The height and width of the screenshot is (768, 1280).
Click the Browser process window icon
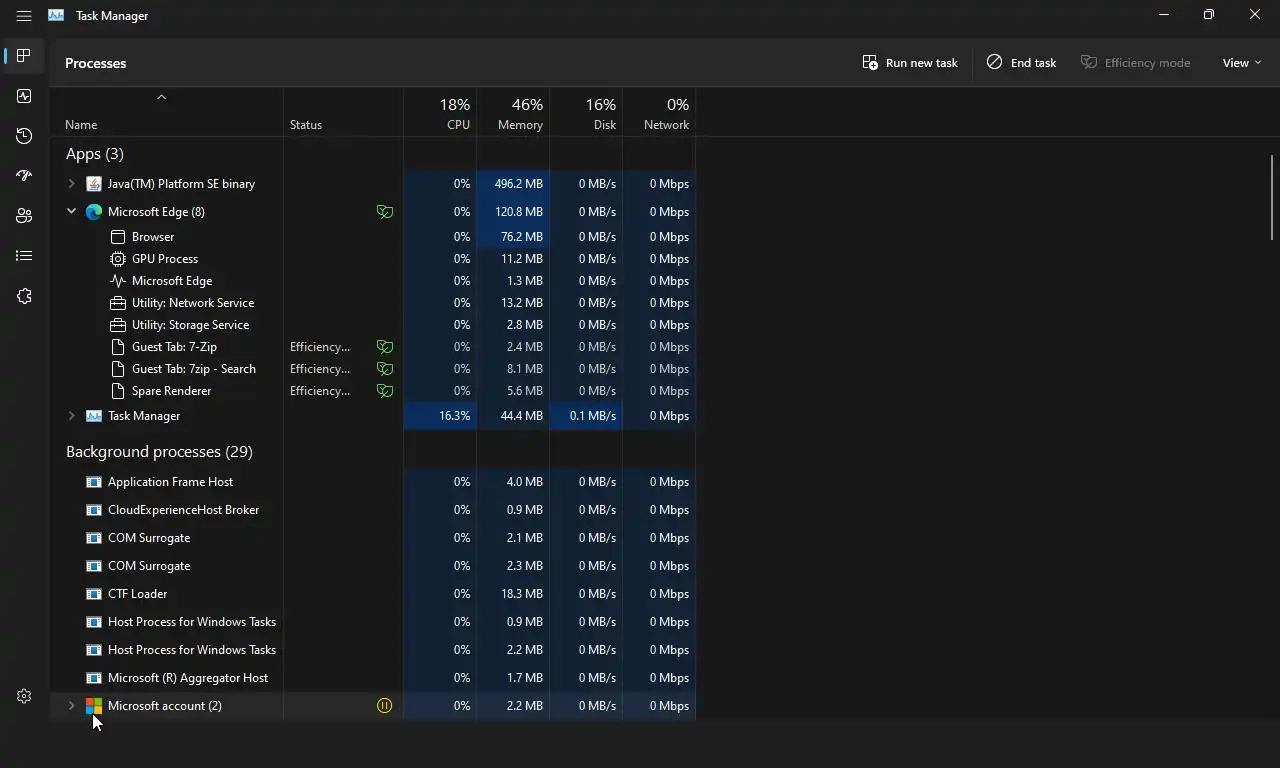[118, 237]
